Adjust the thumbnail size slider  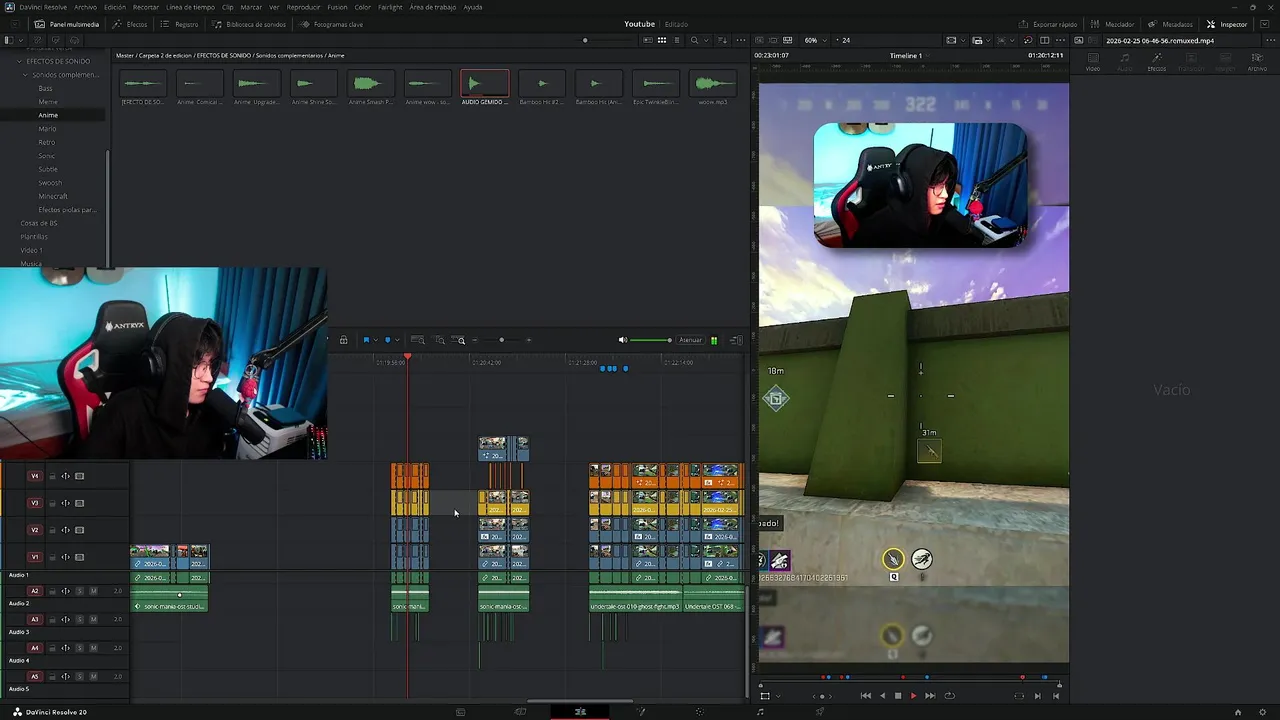pyautogui.click(x=603, y=40)
